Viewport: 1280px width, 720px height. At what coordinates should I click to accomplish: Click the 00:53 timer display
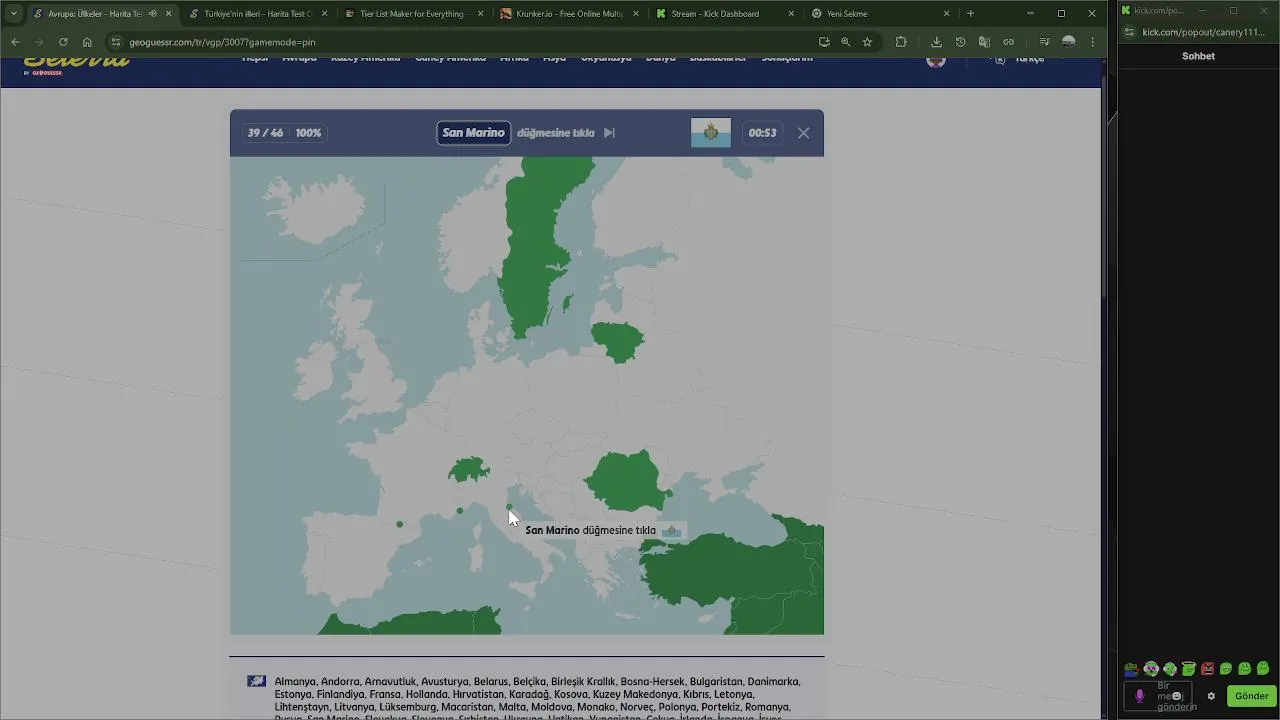[x=762, y=133]
